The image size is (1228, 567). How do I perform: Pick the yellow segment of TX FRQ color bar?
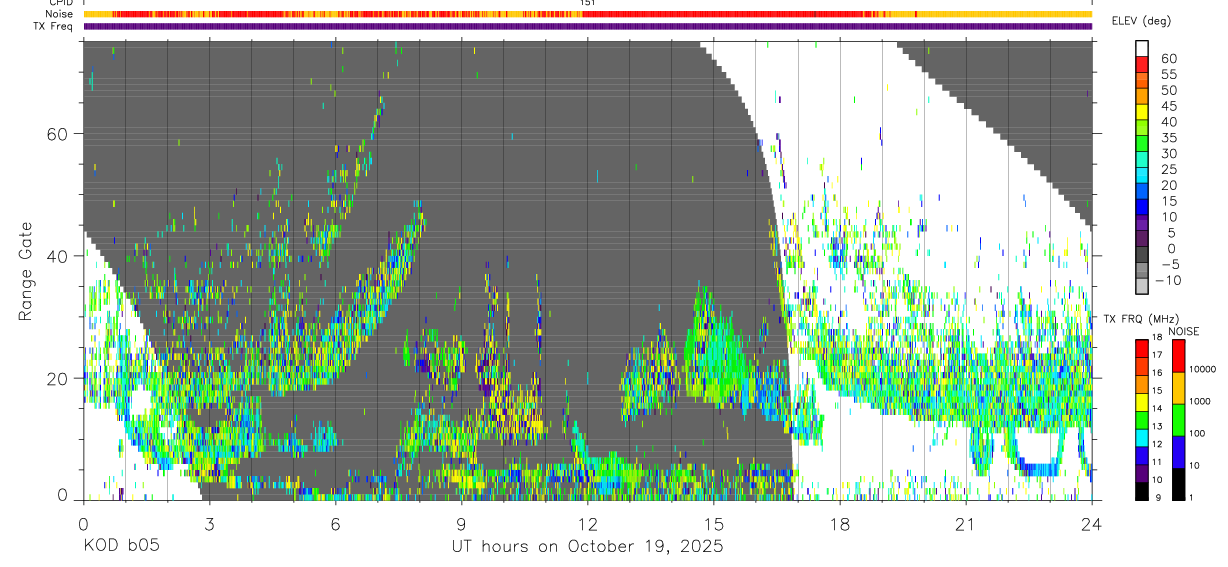tap(1142, 401)
